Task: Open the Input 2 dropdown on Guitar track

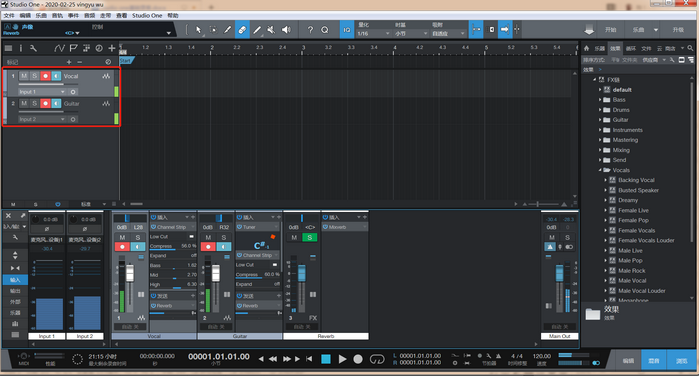Action: point(42,120)
